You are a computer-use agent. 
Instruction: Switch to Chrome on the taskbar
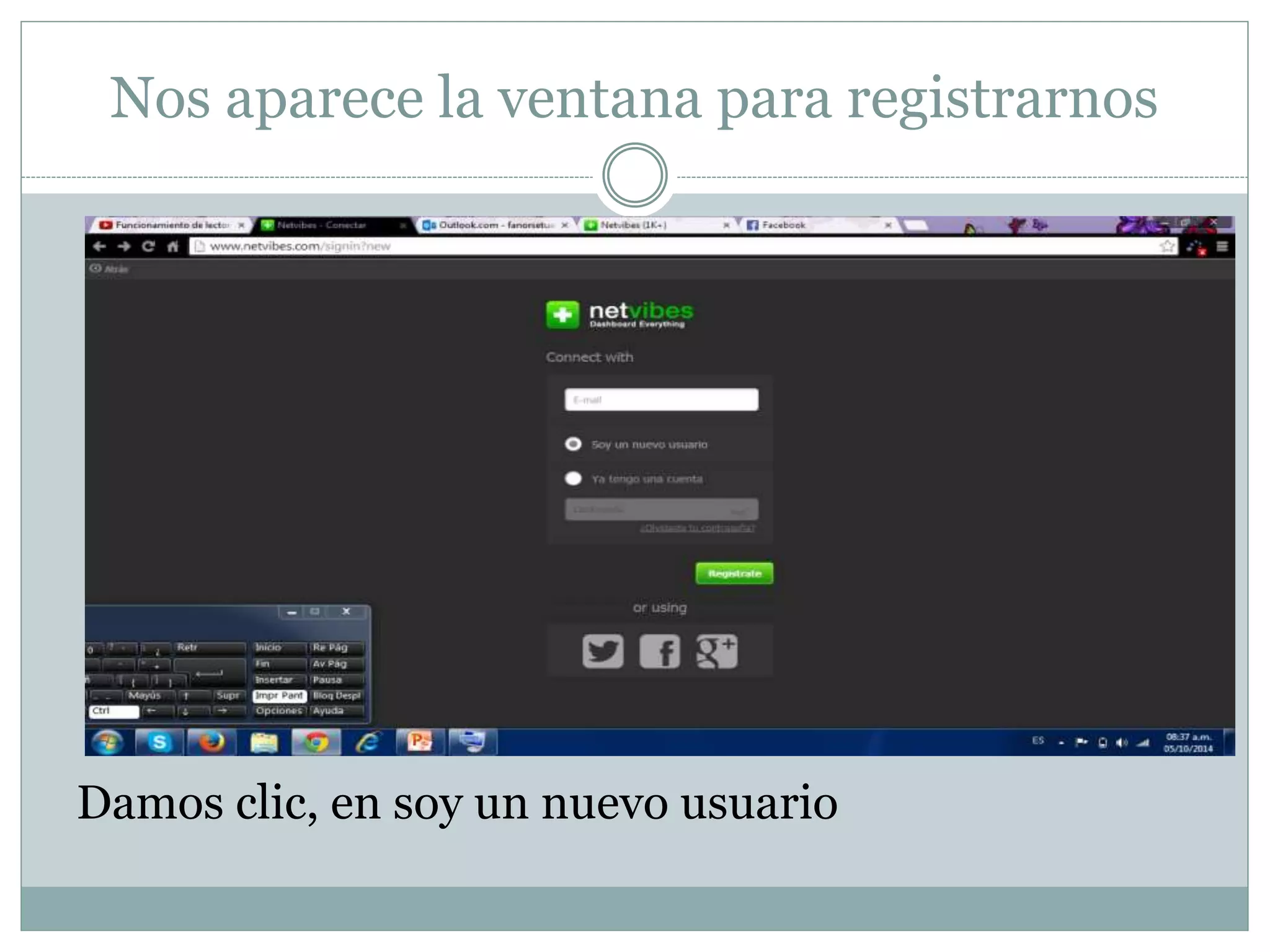[x=316, y=743]
